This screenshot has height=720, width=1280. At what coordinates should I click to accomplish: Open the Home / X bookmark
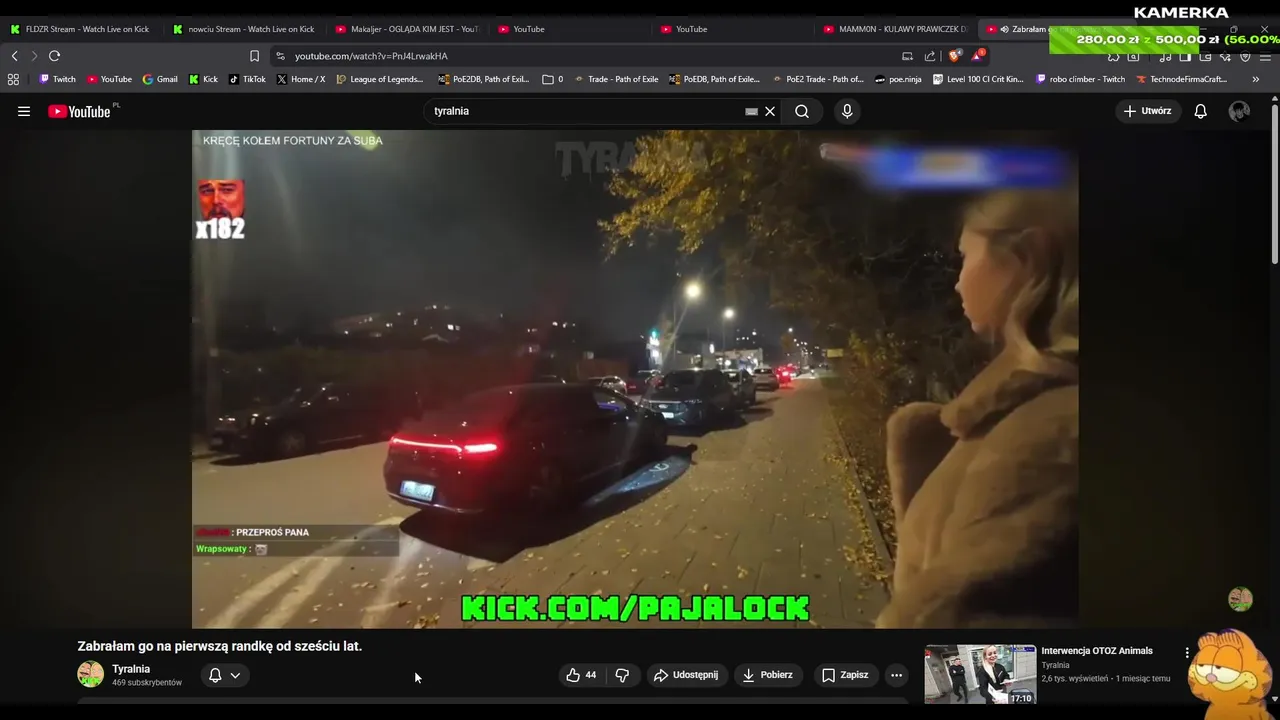click(300, 79)
